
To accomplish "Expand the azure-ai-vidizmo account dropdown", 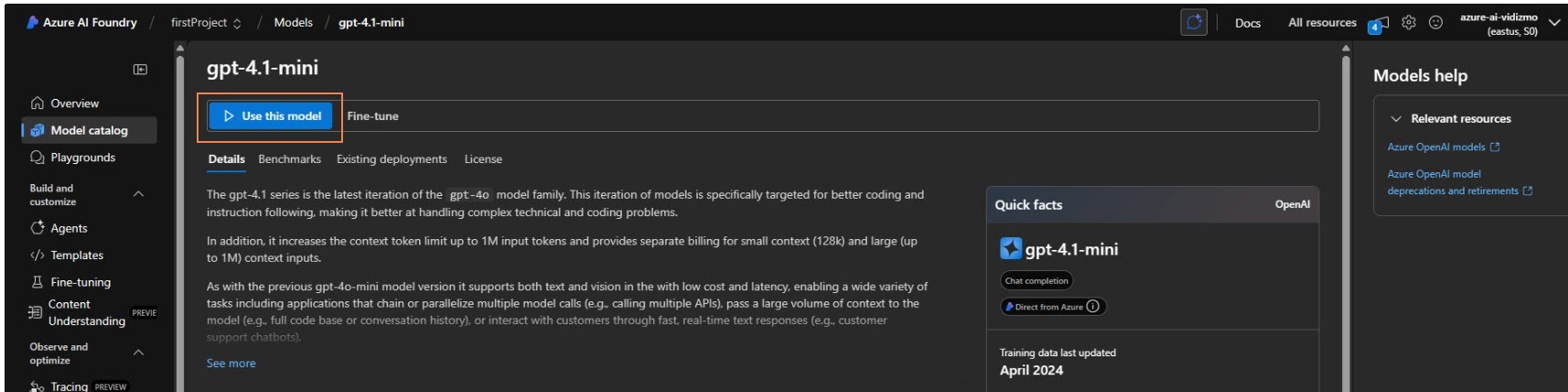I will pyautogui.click(x=1553, y=23).
